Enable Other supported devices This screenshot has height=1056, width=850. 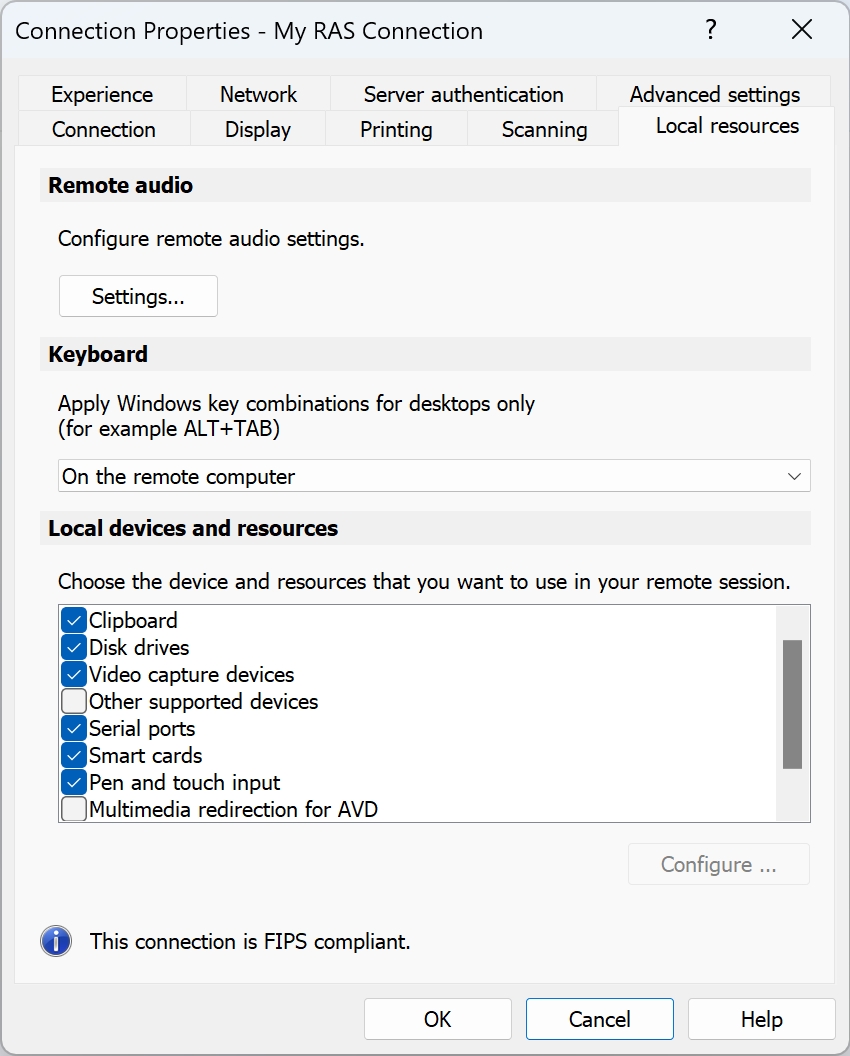(74, 701)
